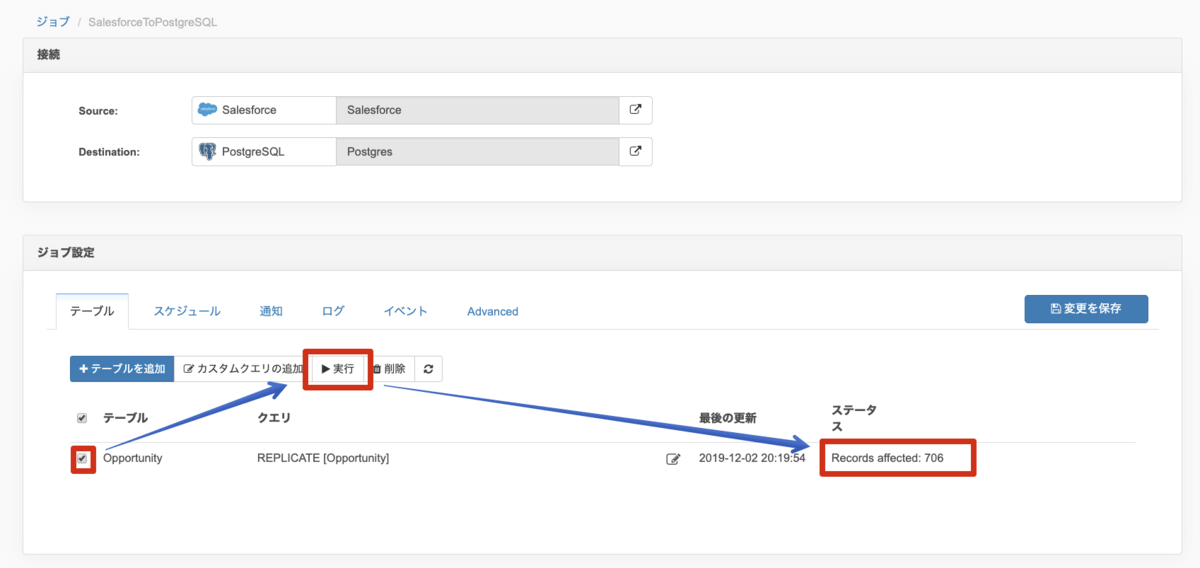1200x568 pixels.
Task: Click カスタムクエリの追加 button
Action: click(243, 369)
